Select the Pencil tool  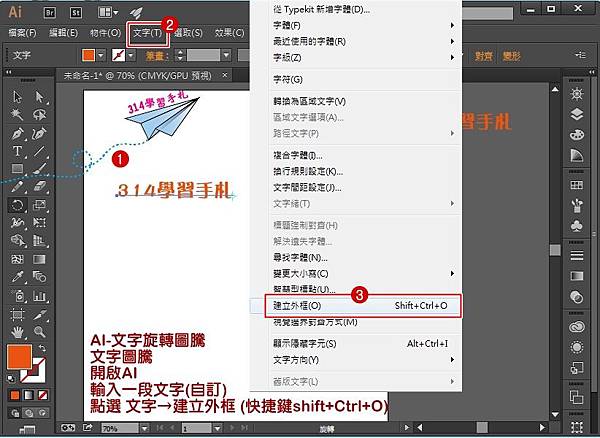(17, 186)
